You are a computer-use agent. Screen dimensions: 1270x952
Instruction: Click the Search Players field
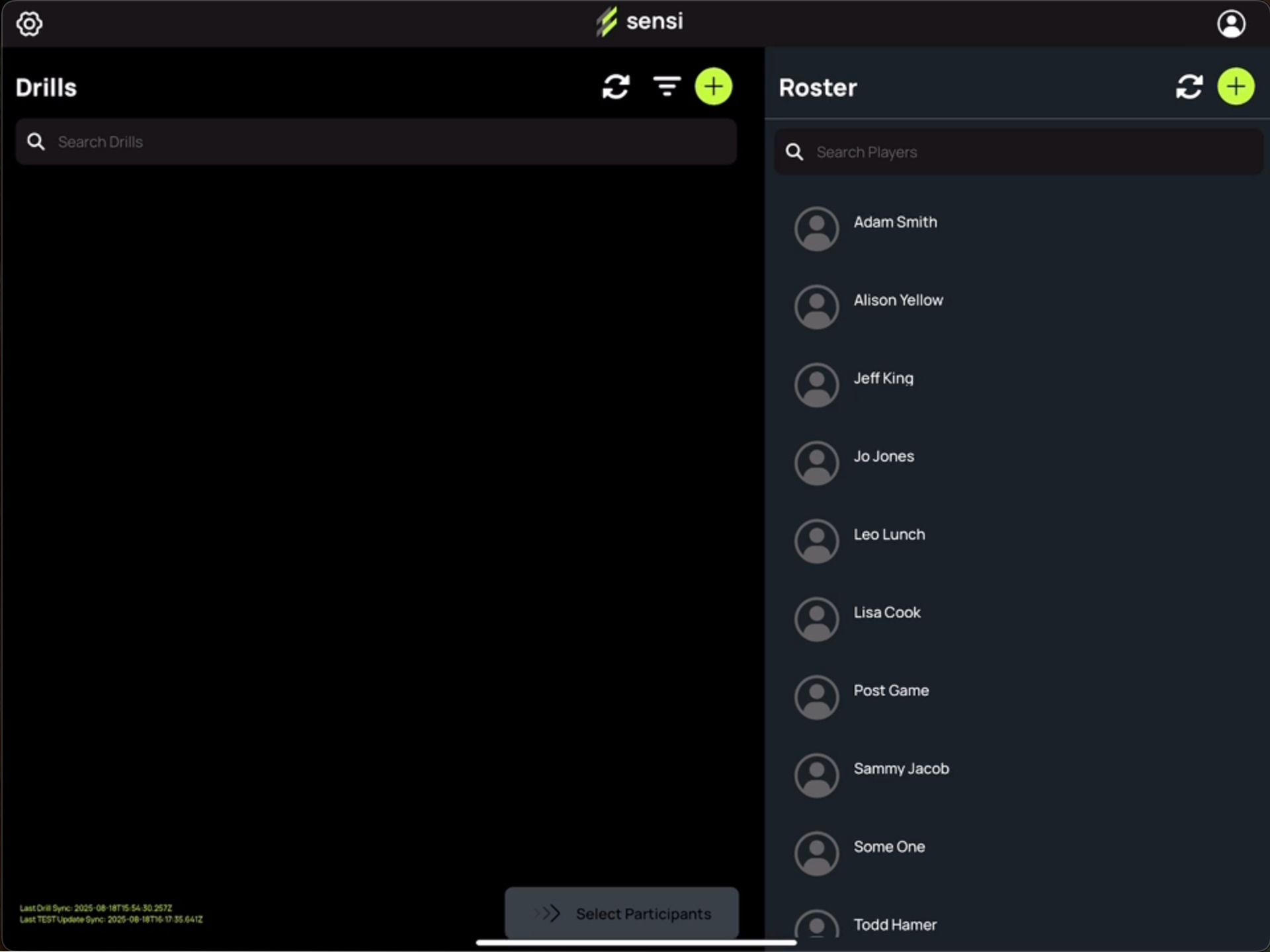click(1019, 152)
